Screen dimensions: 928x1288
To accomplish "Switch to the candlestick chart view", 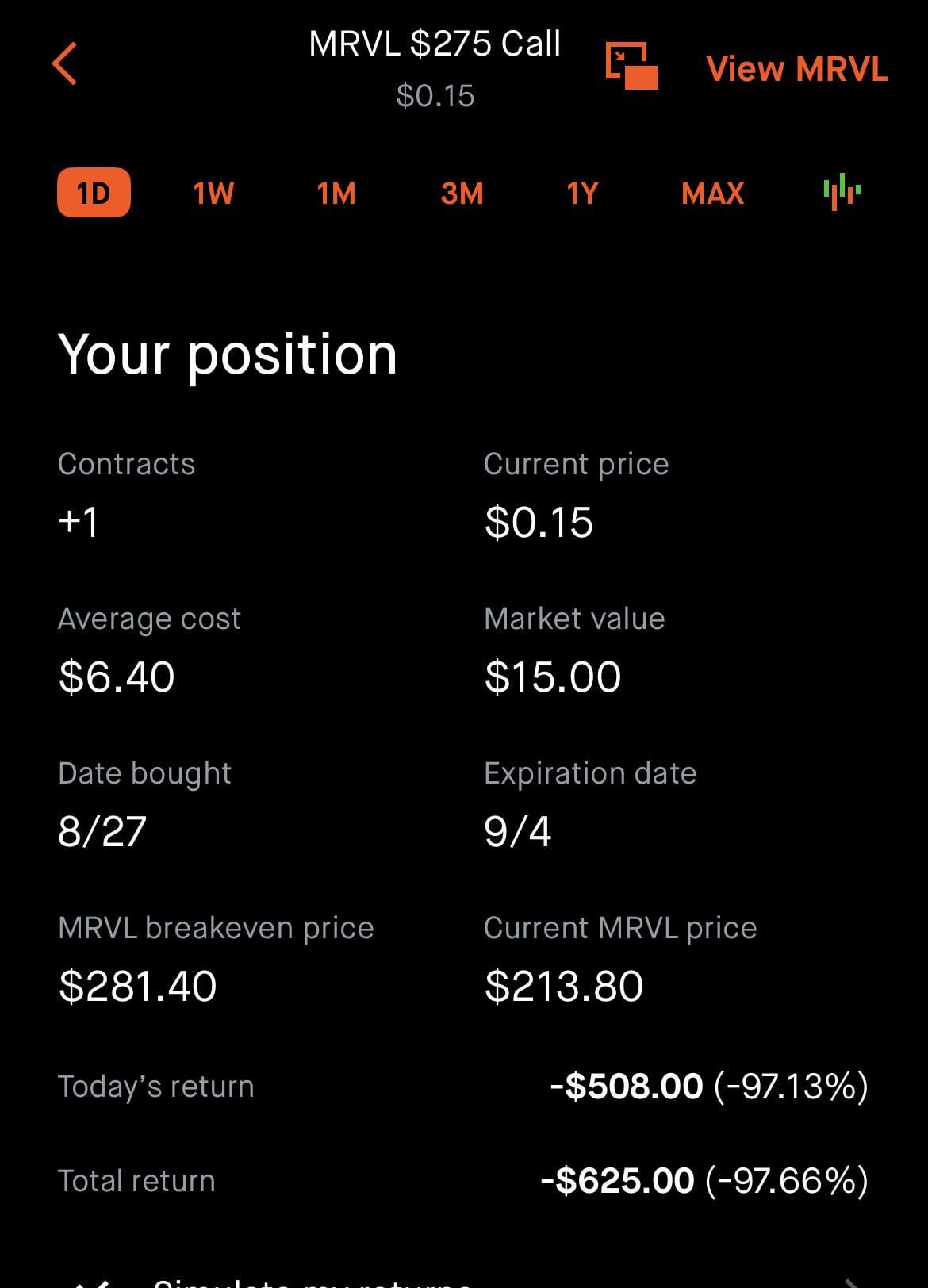I will [842, 192].
